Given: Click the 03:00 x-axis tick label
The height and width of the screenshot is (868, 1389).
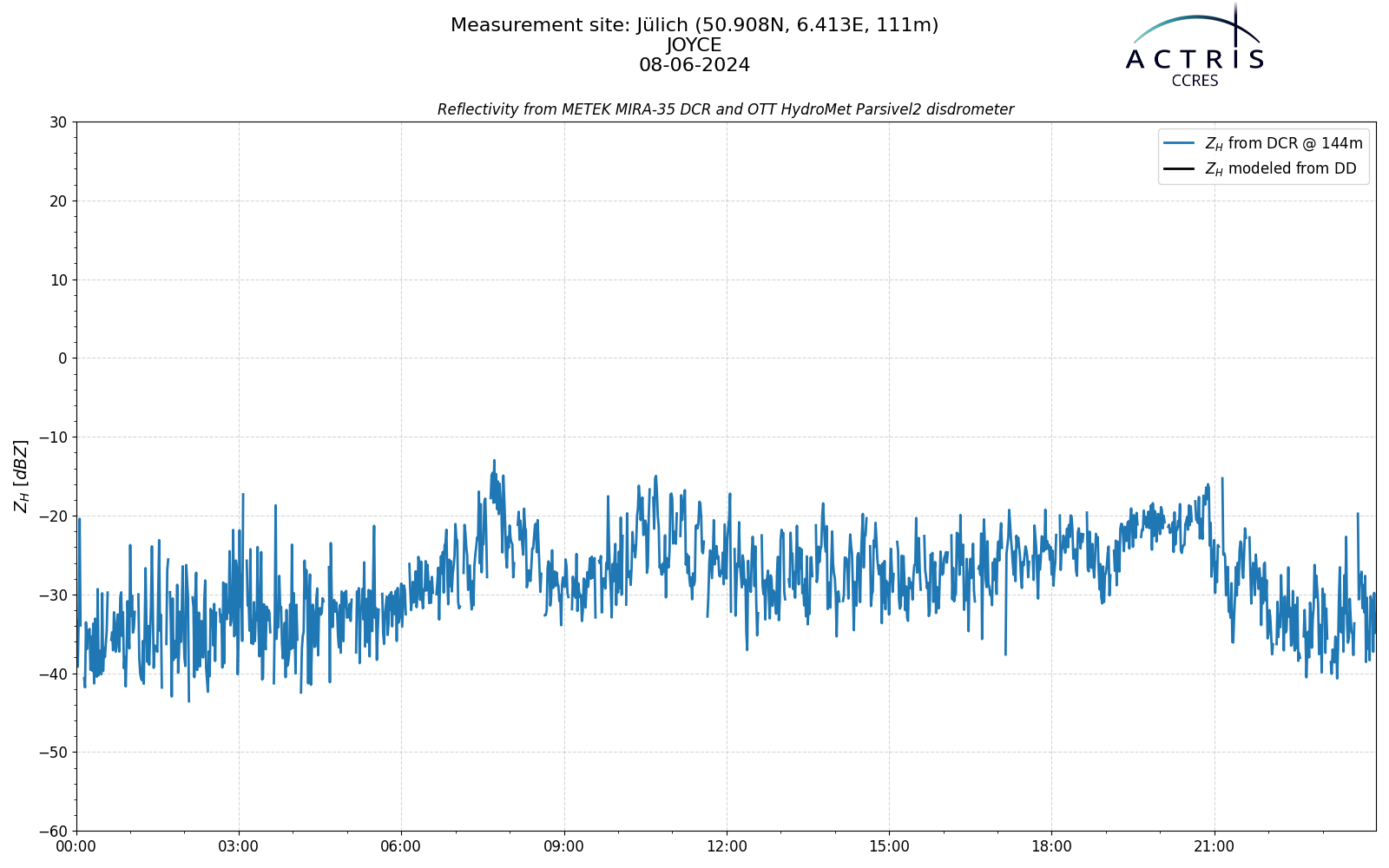Looking at the screenshot, I should (x=239, y=846).
